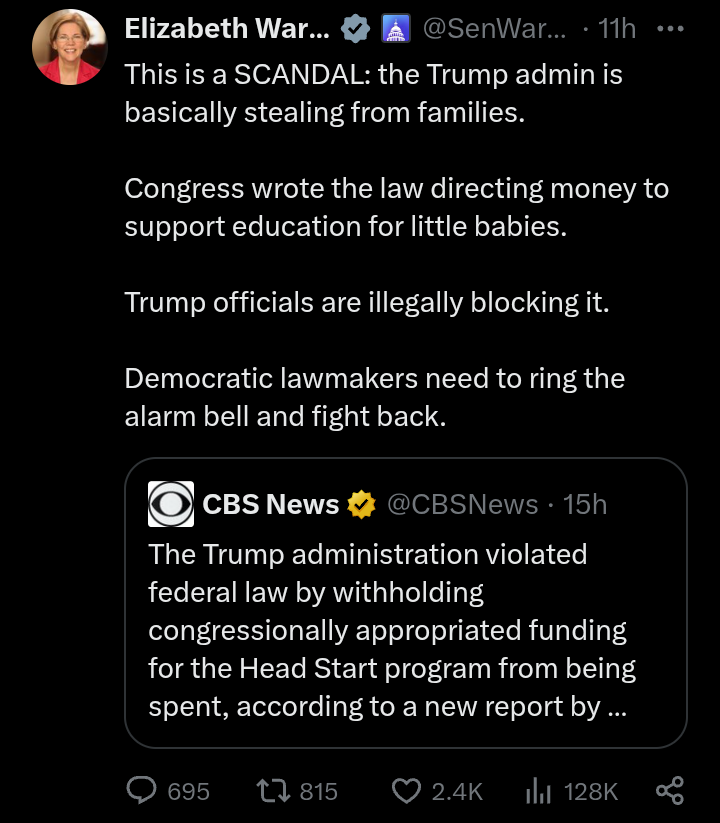Click the @SenWar... handle
This screenshot has height=823, width=720.
click(x=493, y=30)
